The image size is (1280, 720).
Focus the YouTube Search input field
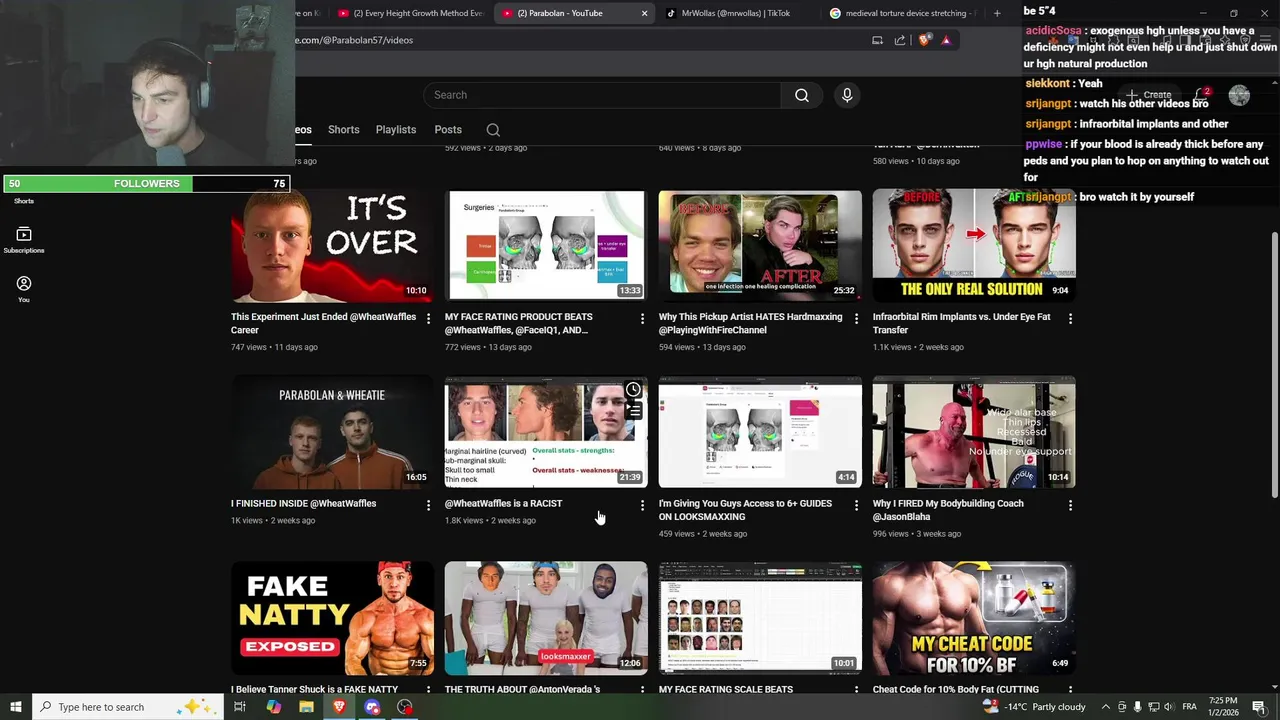tap(601, 95)
